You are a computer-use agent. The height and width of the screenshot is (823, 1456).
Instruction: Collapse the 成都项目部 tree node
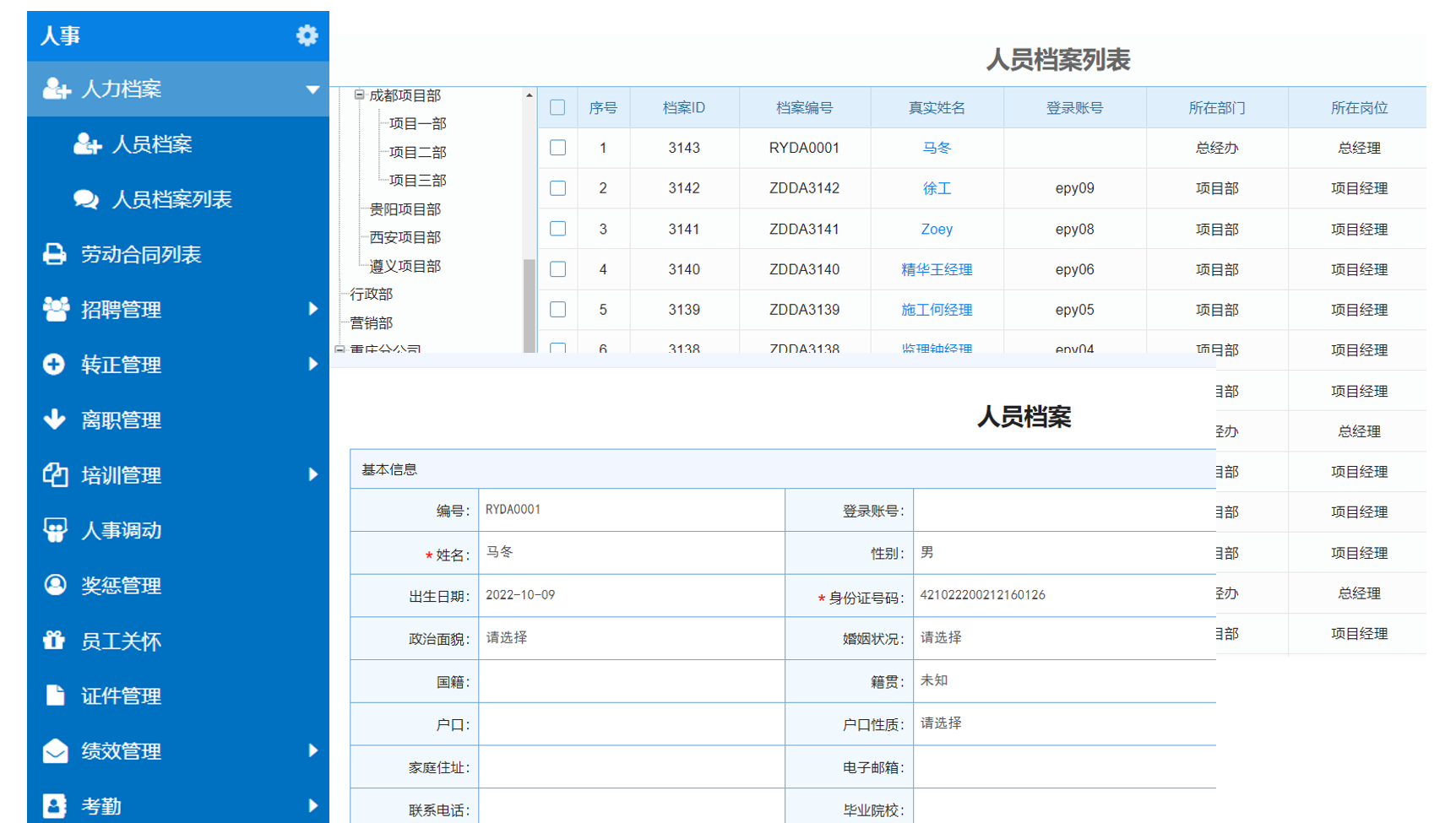point(359,95)
